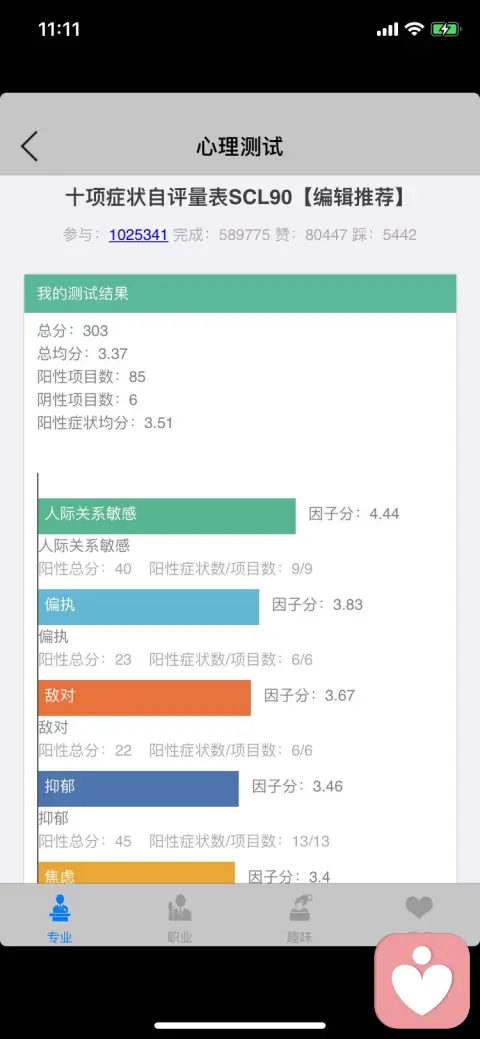
Task: Open the 趣味 tab icon
Action: [x=300, y=907]
